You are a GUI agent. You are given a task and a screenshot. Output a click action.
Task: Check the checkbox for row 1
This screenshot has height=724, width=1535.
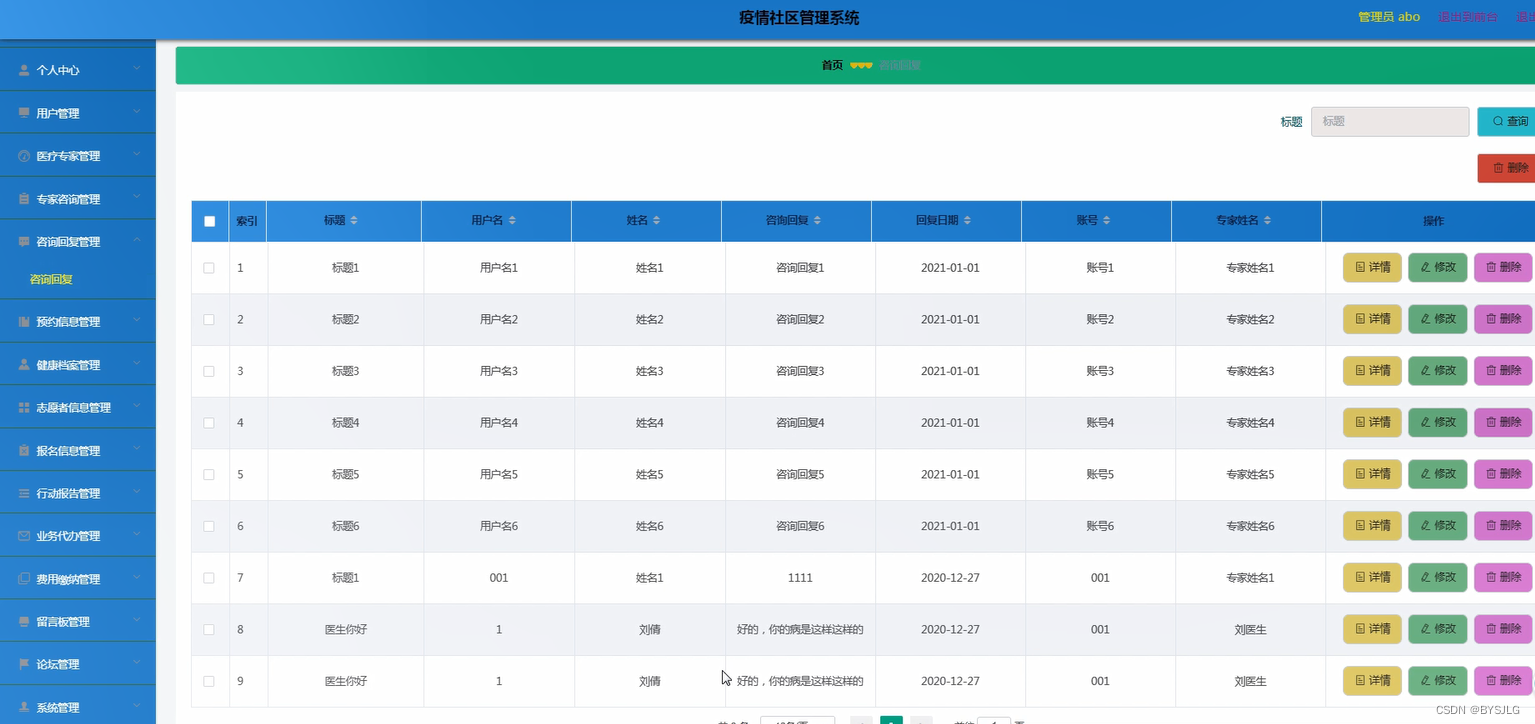209,268
